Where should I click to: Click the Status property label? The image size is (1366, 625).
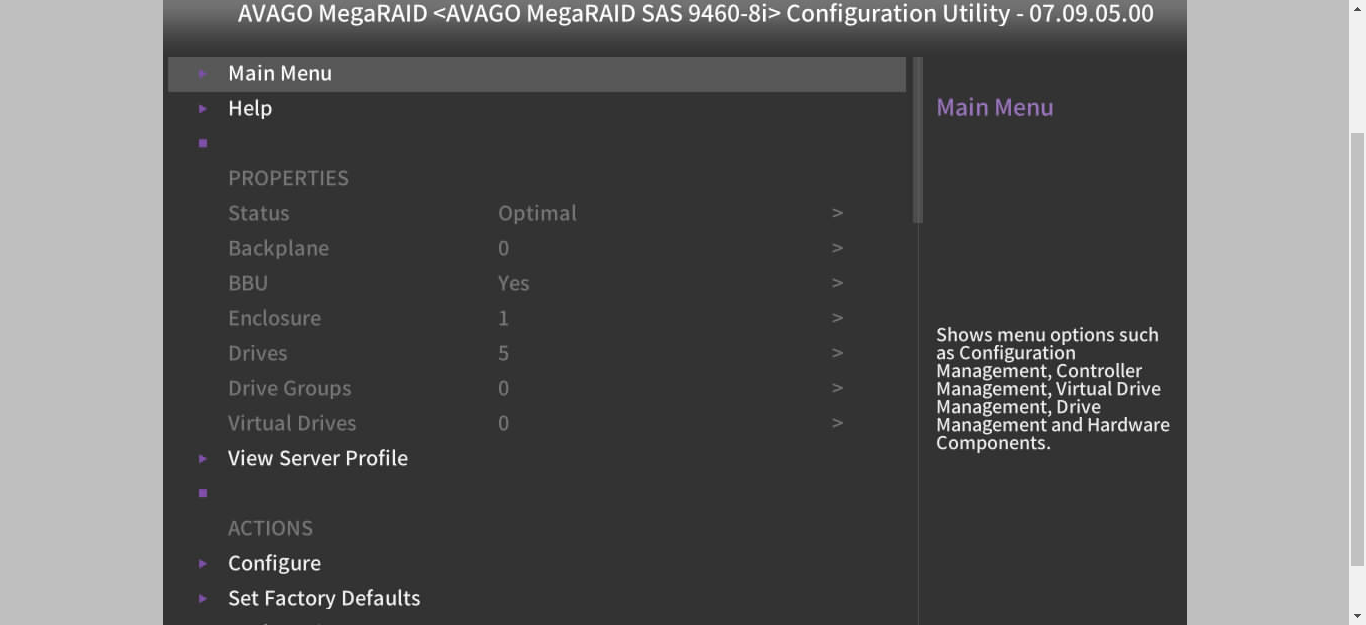(259, 213)
